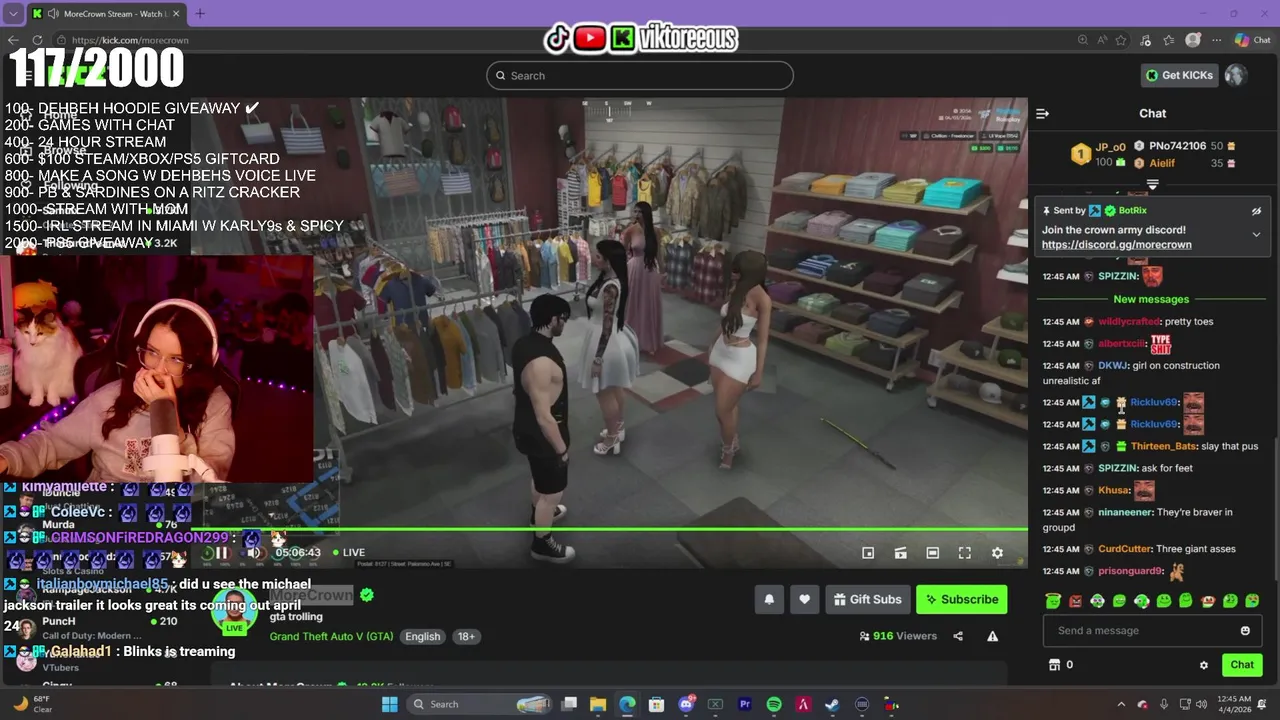This screenshot has width=1280, height=720.
Task: Toggle picture-in-picture mini player
Action: tap(868, 553)
